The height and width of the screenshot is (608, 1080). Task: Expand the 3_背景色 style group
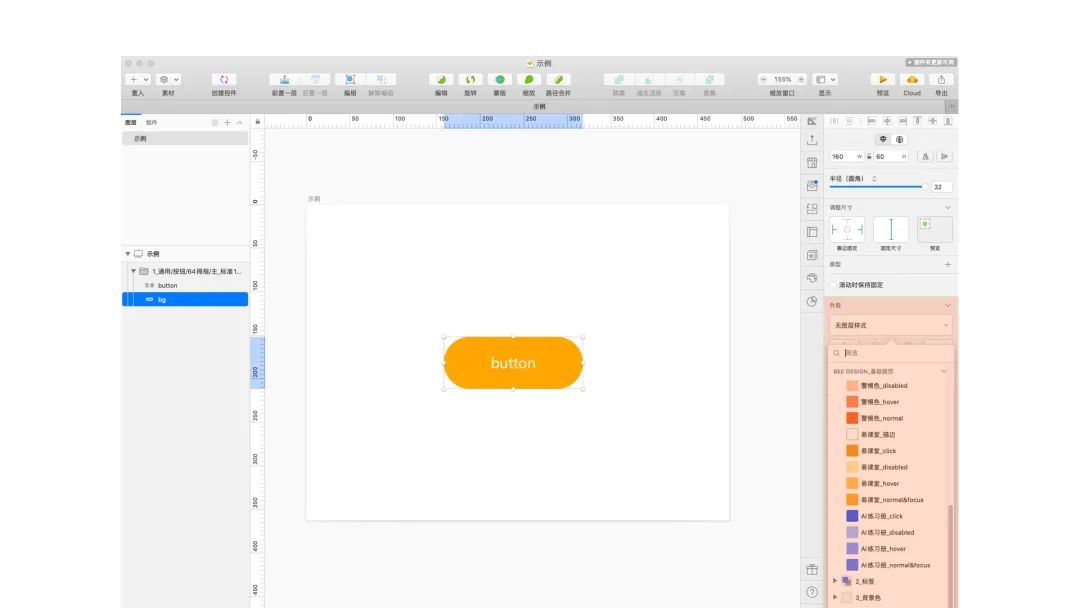coord(835,598)
